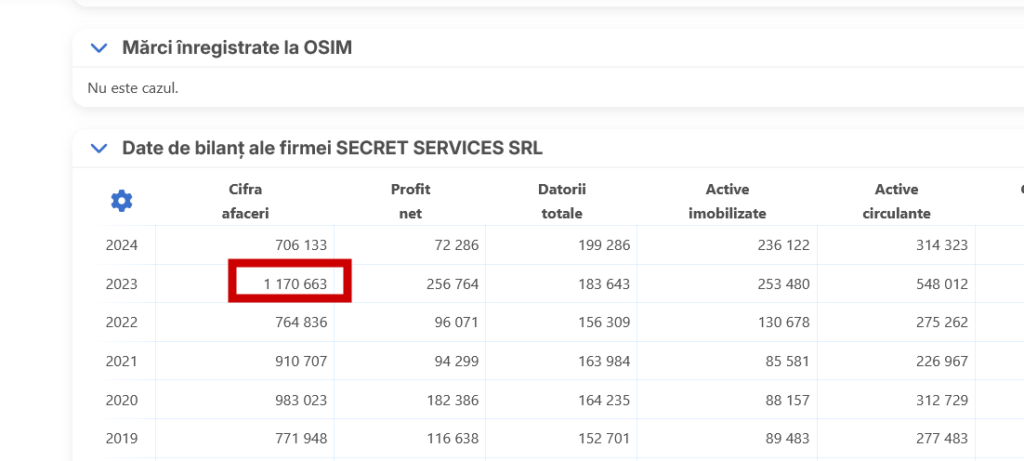Select the 2020 total debts value 164 235
The image size is (1024, 461).
(604, 400)
